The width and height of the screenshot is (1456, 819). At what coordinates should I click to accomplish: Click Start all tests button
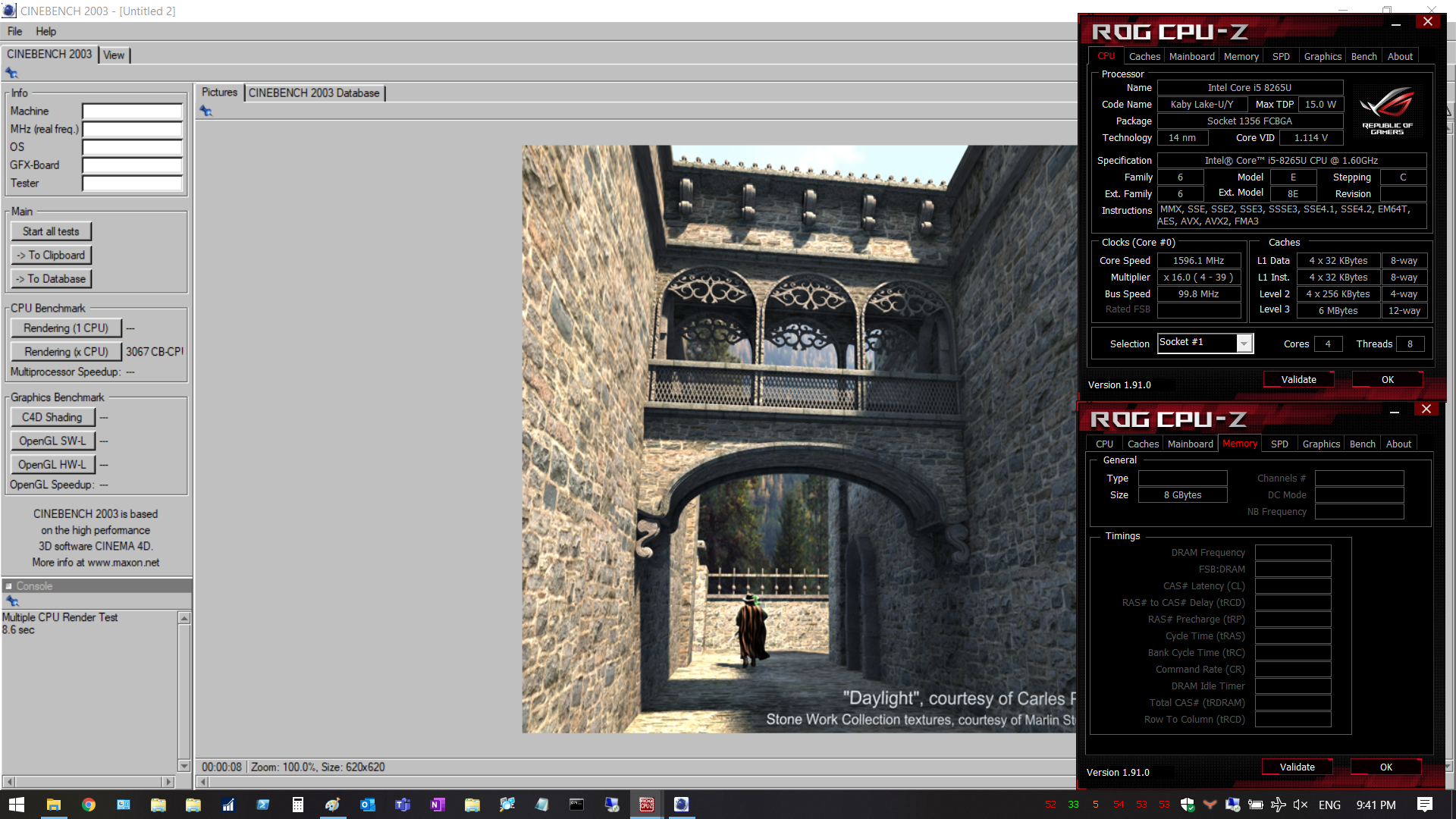click(51, 231)
